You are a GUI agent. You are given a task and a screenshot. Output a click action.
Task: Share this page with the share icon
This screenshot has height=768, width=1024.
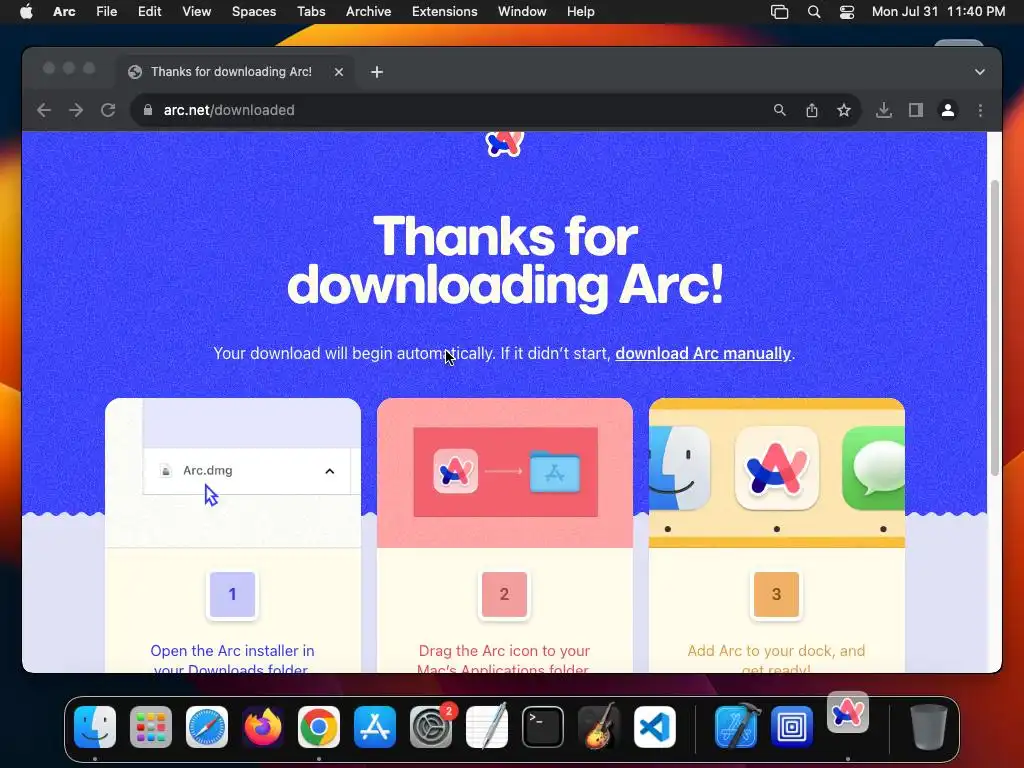point(812,110)
